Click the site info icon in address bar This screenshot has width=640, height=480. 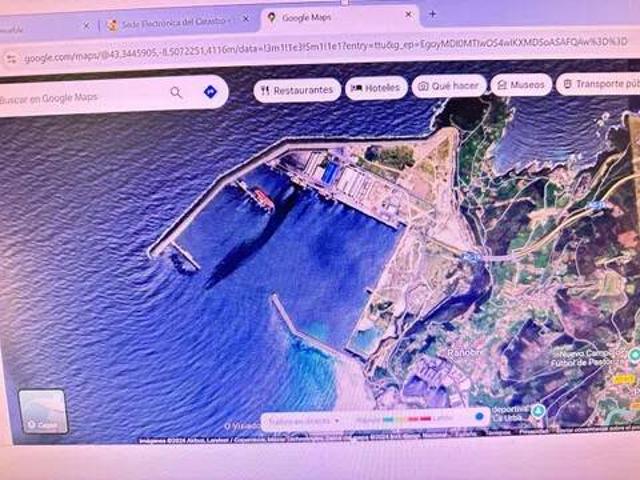[11, 59]
